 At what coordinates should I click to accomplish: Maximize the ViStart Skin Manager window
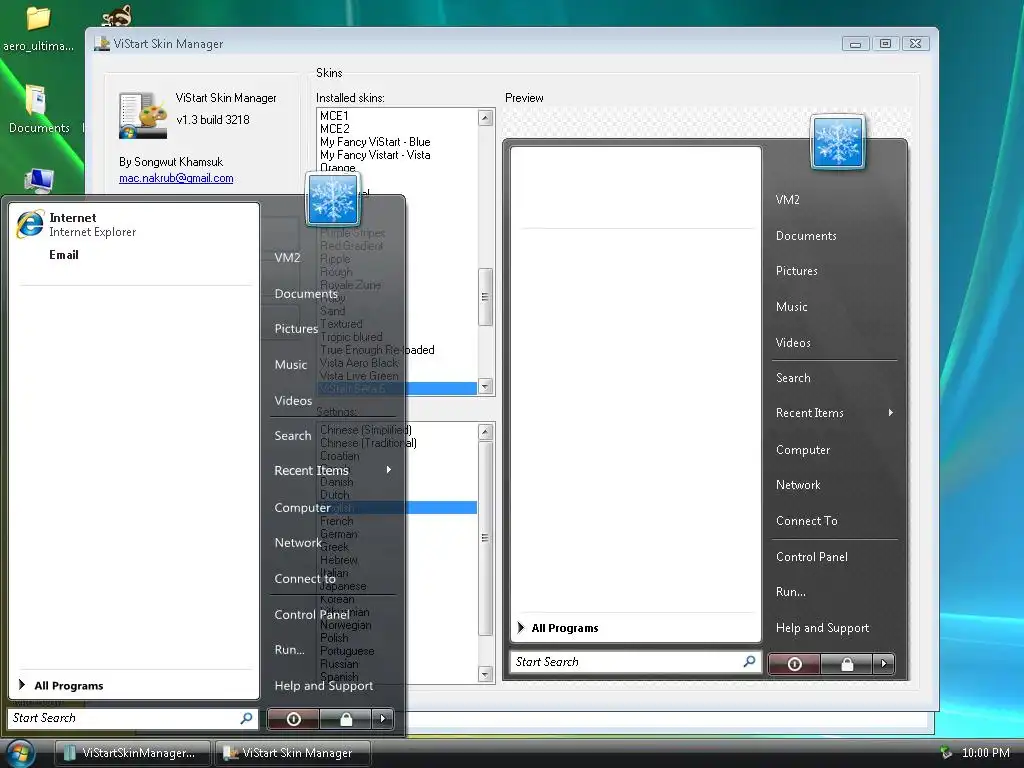(885, 44)
